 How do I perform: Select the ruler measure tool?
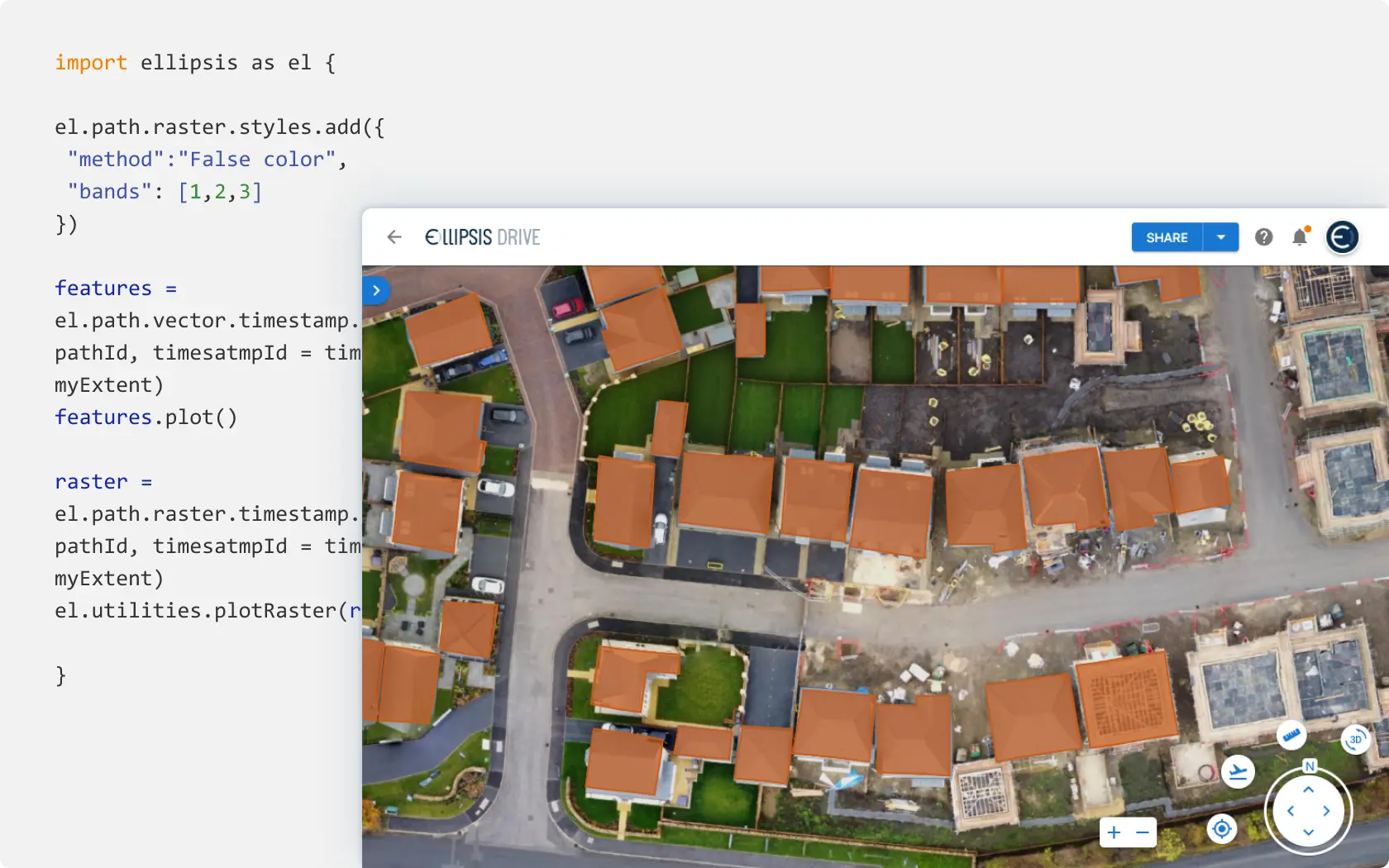pyautogui.click(x=1291, y=735)
